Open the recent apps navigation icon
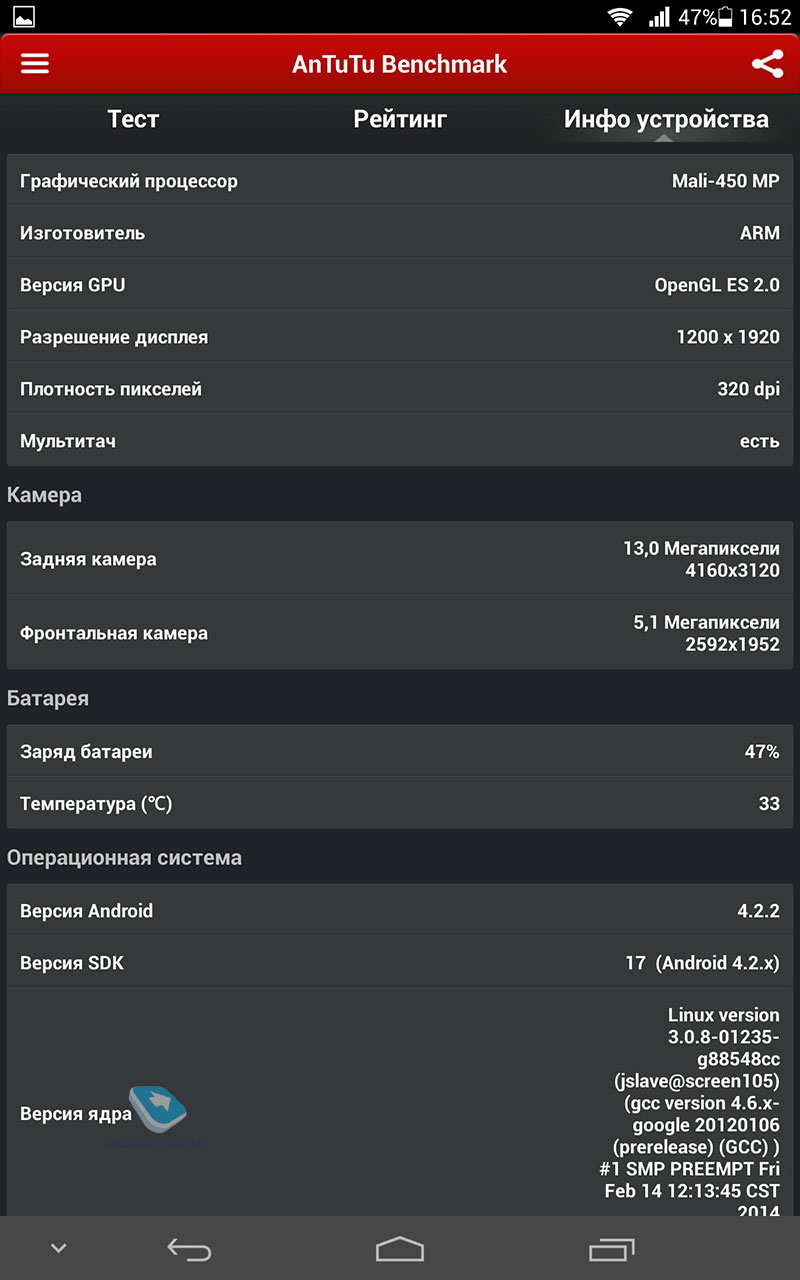800x1280 pixels. pos(612,1249)
